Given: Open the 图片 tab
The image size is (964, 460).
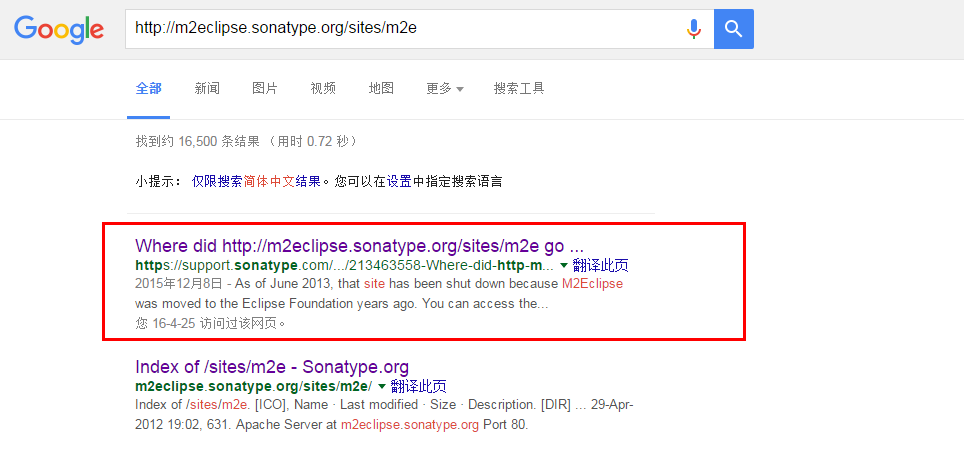Looking at the screenshot, I should click(x=265, y=89).
